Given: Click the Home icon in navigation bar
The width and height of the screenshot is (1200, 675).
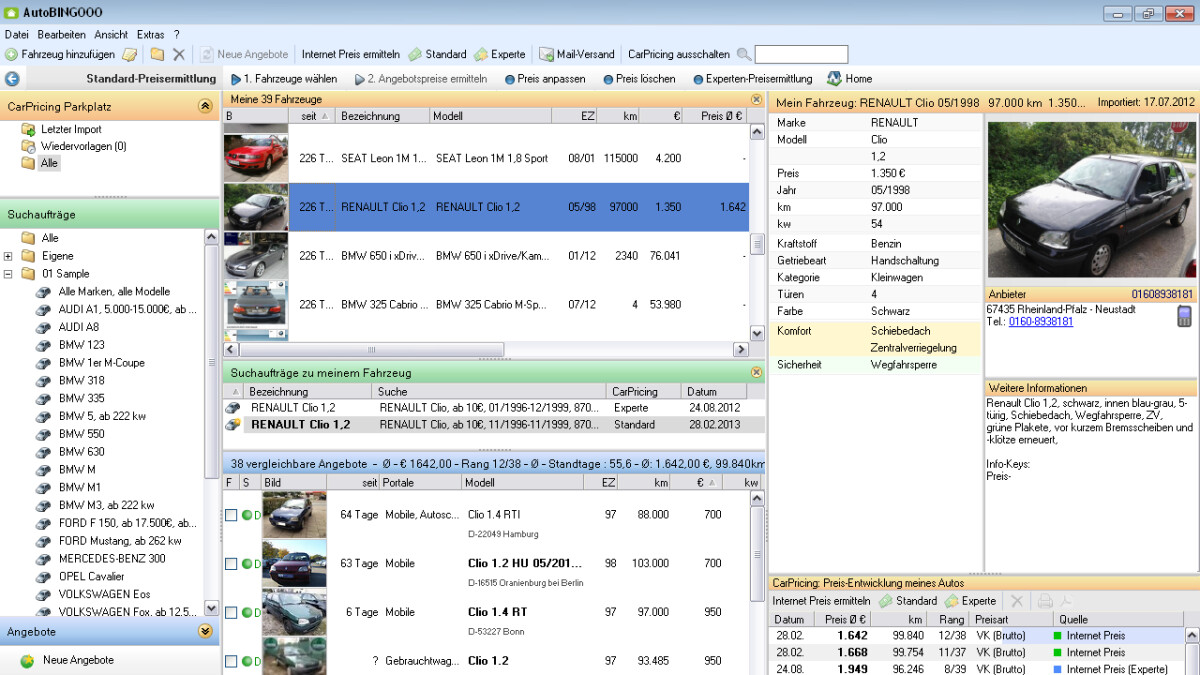Looking at the screenshot, I should [x=834, y=79].
